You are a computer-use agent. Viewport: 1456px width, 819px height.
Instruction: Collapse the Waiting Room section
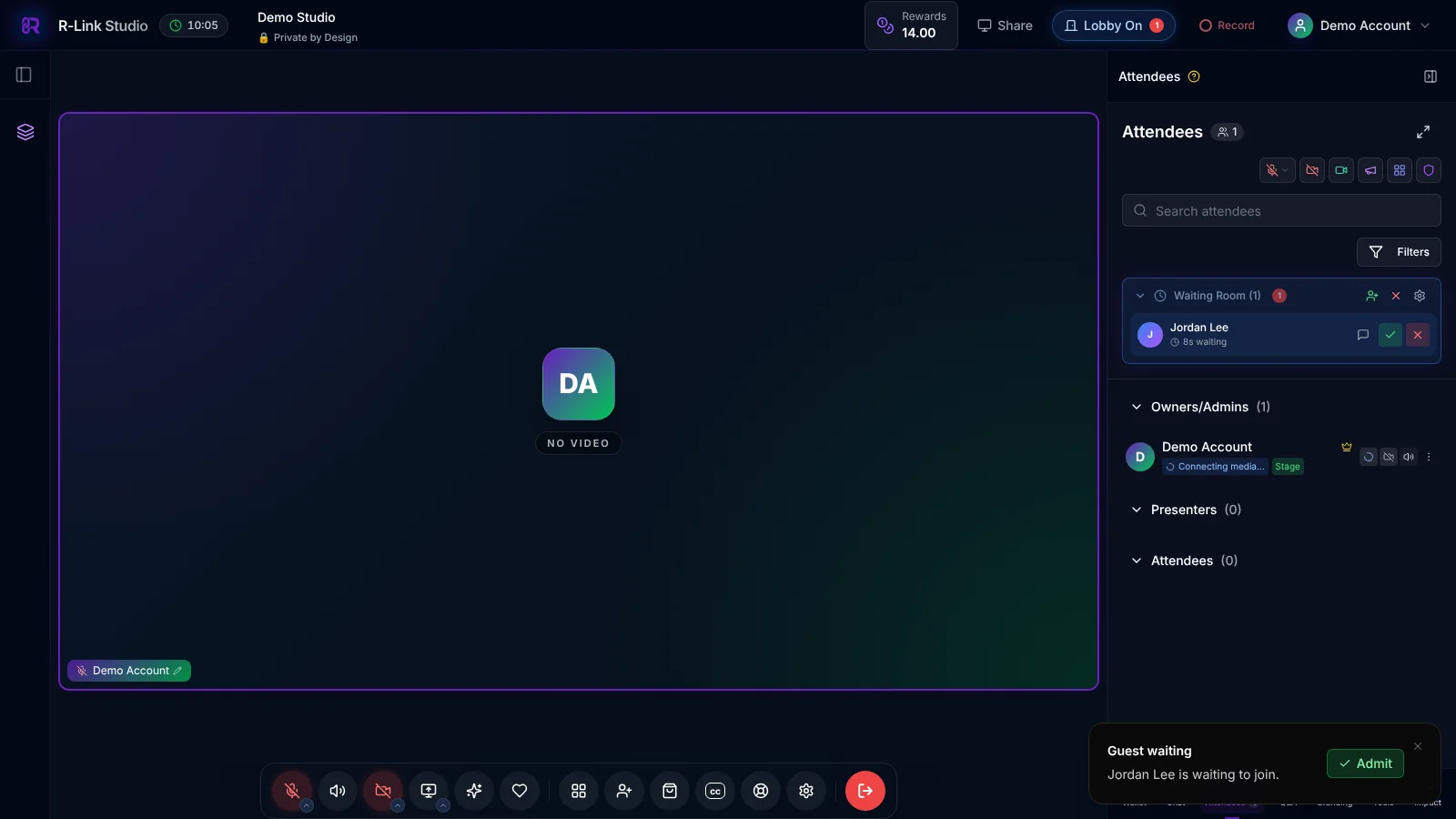(1140, 296)
